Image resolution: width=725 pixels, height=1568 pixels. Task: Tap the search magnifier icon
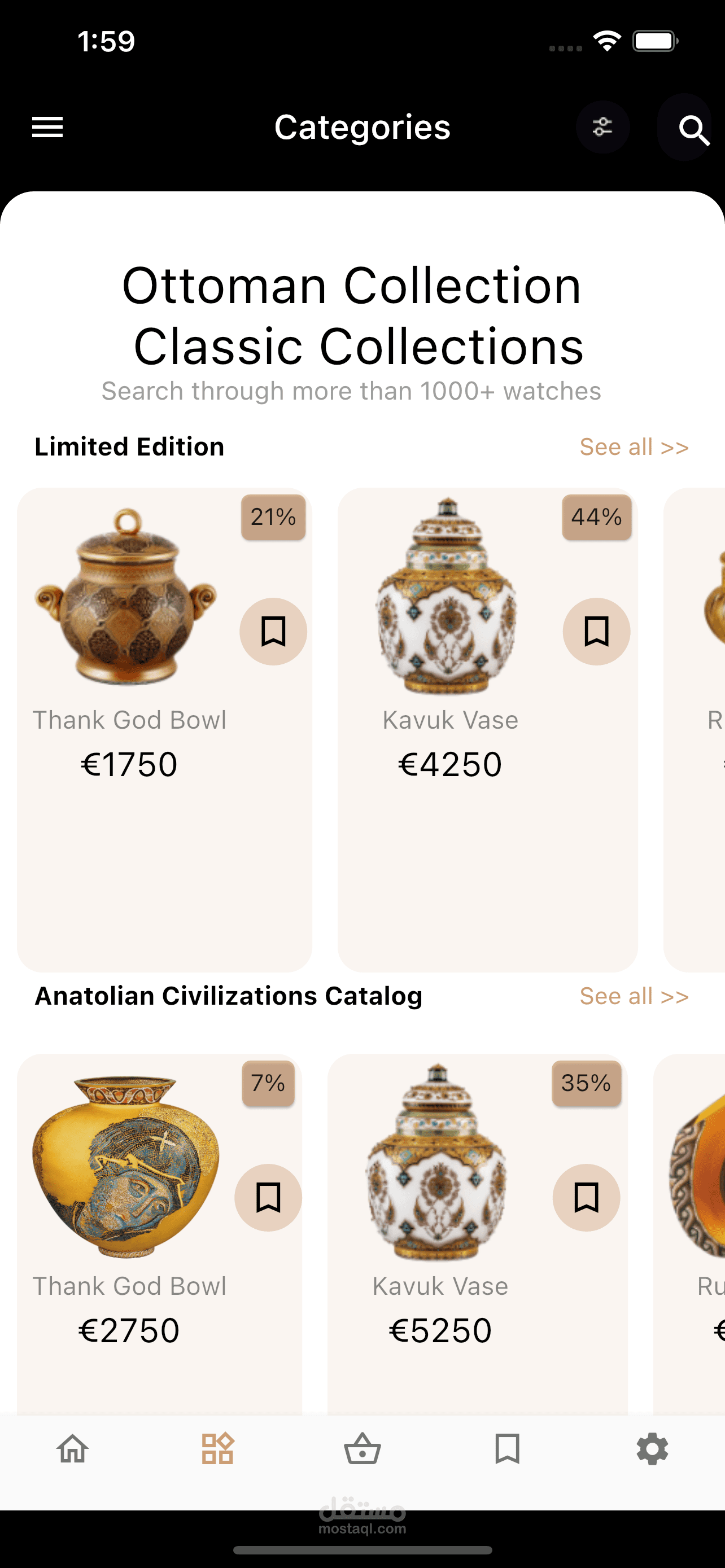[693, 129]
